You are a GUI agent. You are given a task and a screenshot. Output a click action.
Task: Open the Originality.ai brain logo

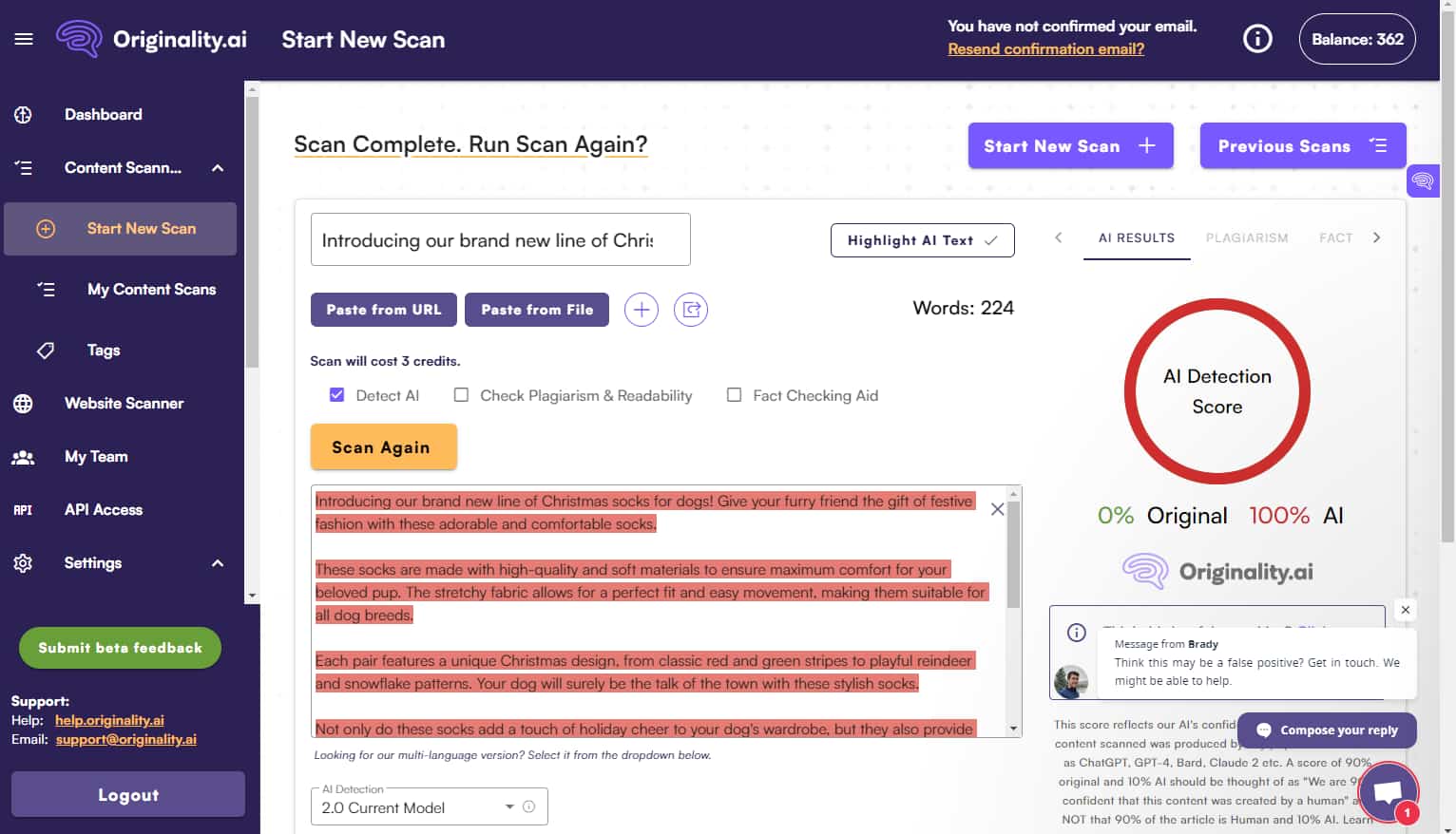point(80,38)
